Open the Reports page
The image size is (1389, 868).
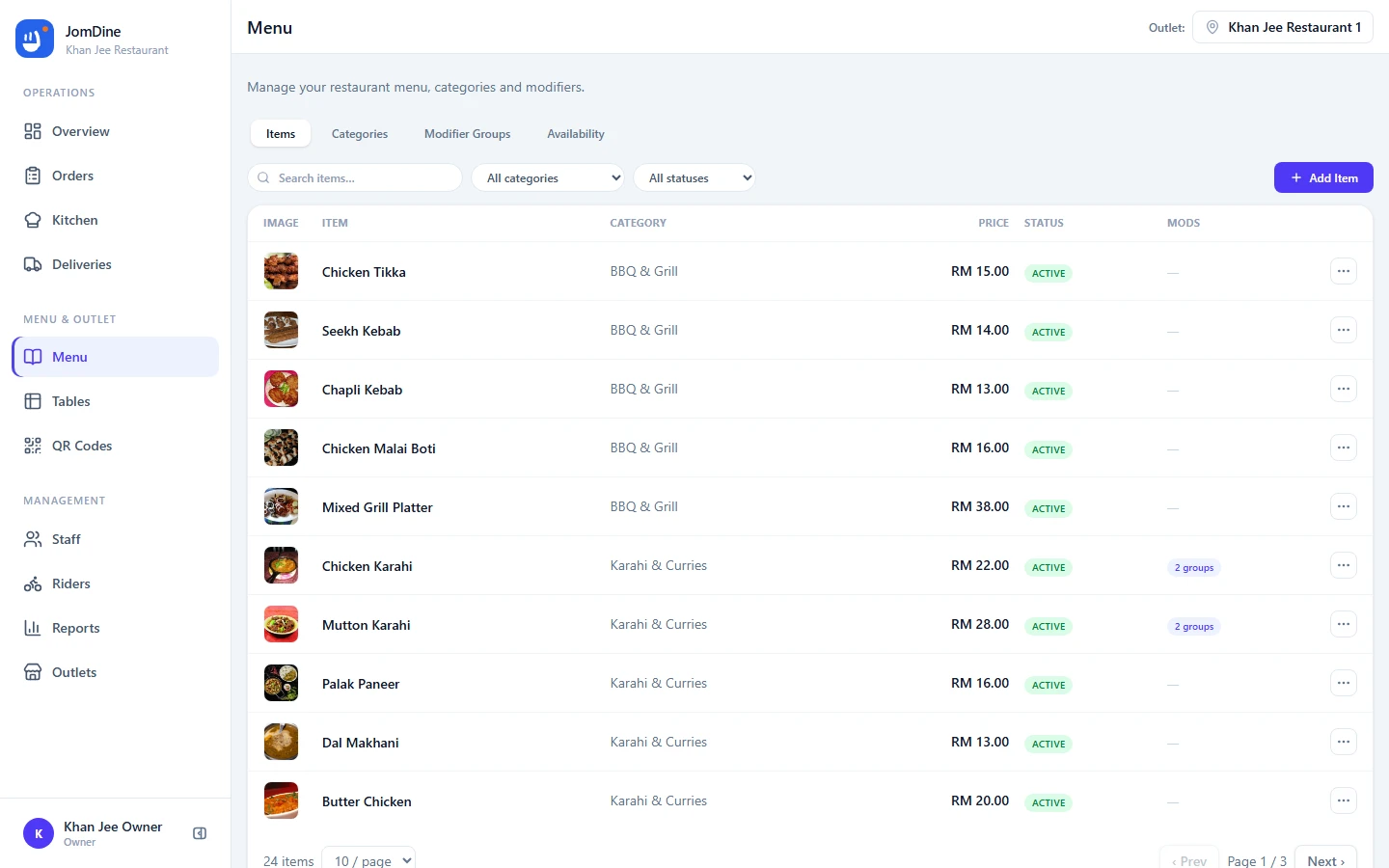(x=115, y=628)
